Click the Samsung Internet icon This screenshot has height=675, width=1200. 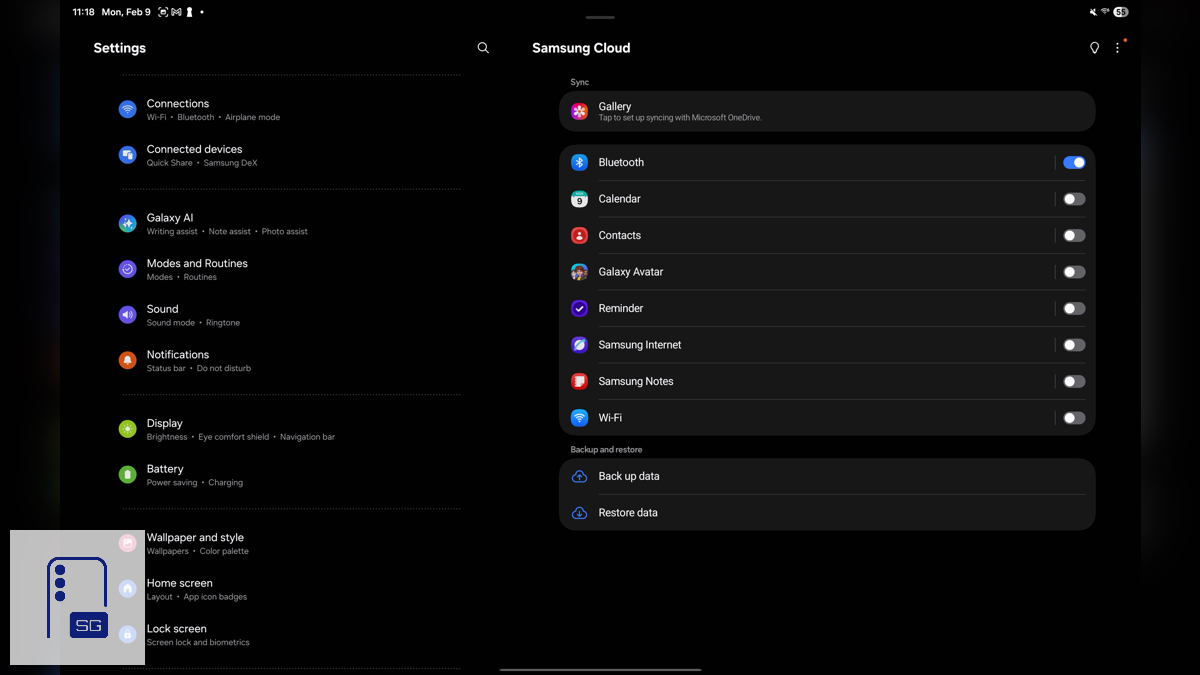579,345
